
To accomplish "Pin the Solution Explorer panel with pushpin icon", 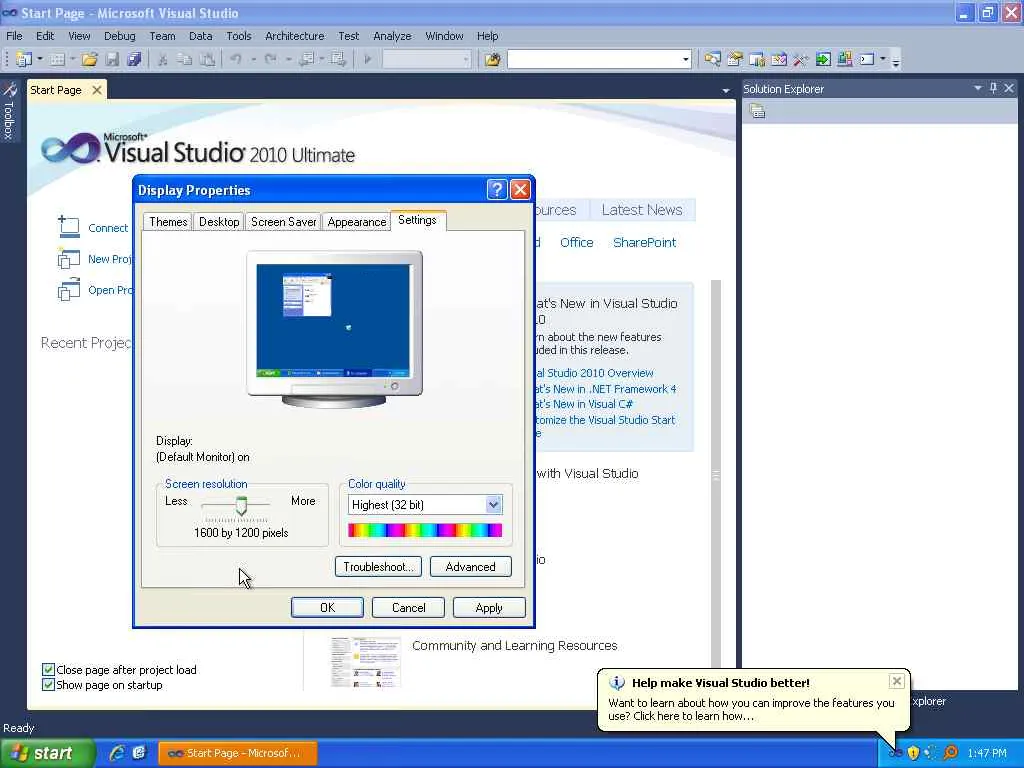I will (993, 88).
